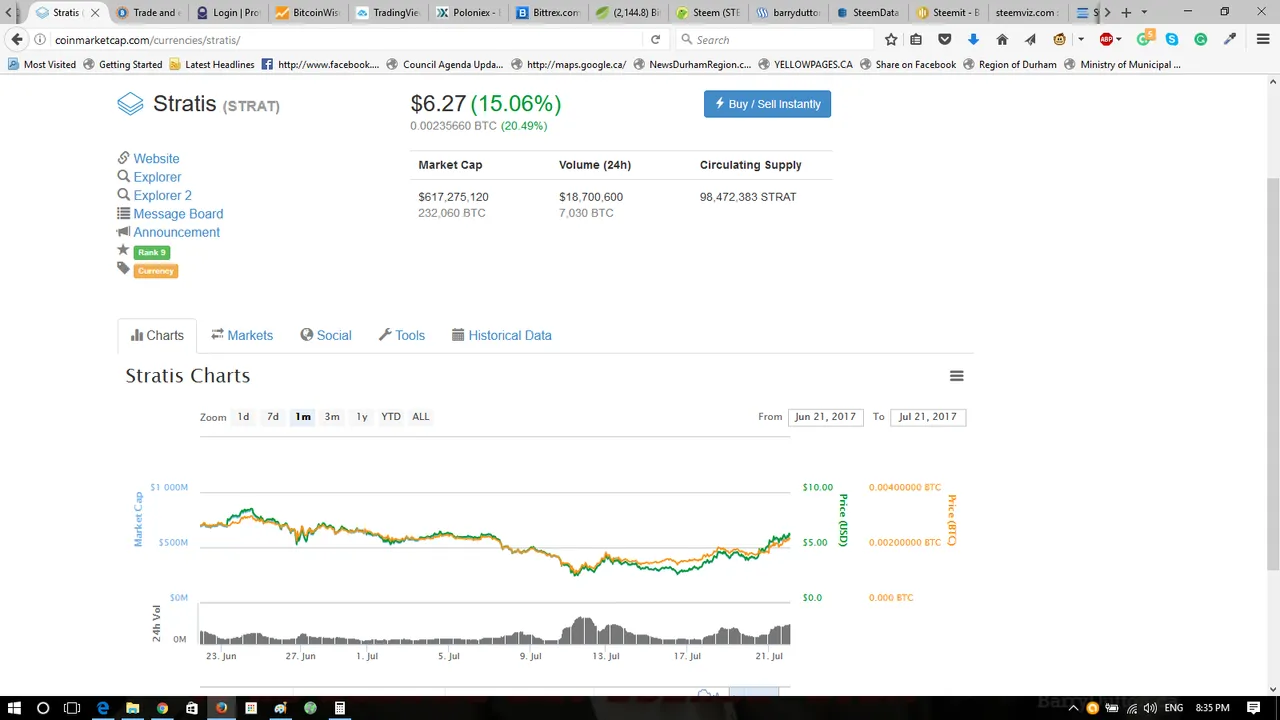Show hidden system tray icons

coord(1074,708)
